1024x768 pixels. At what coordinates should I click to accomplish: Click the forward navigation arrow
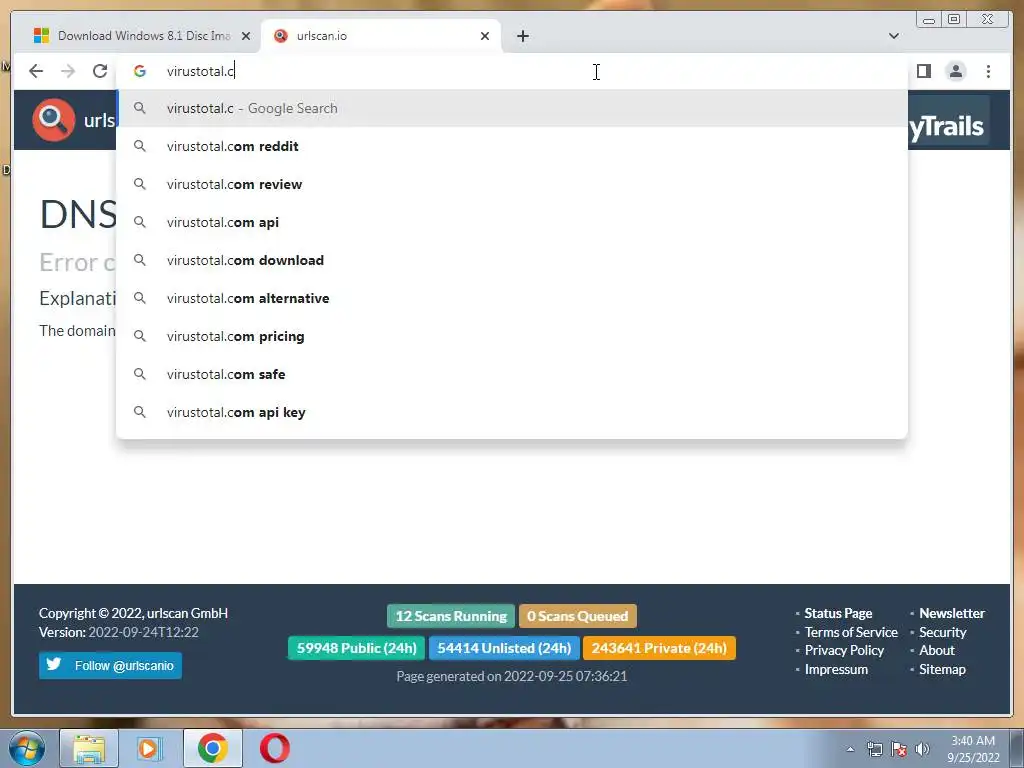coord(68,71)
